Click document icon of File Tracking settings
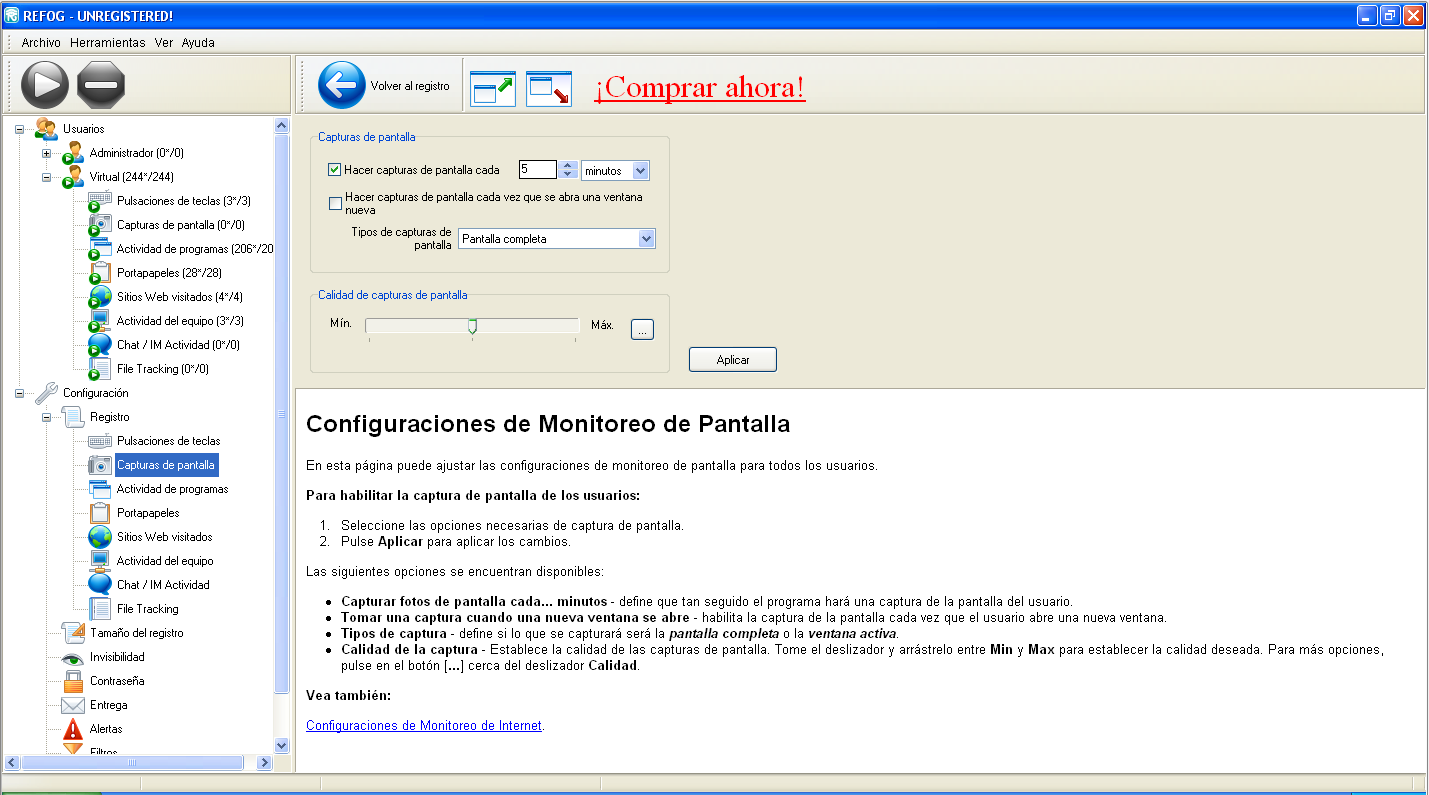Image resolution: width=1429 pixels, height=795 pixels. (100, 609)
